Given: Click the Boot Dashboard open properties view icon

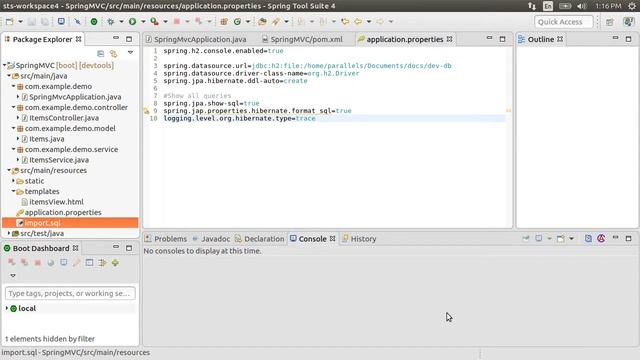Looking at the screenshot, I should (76, 262).
